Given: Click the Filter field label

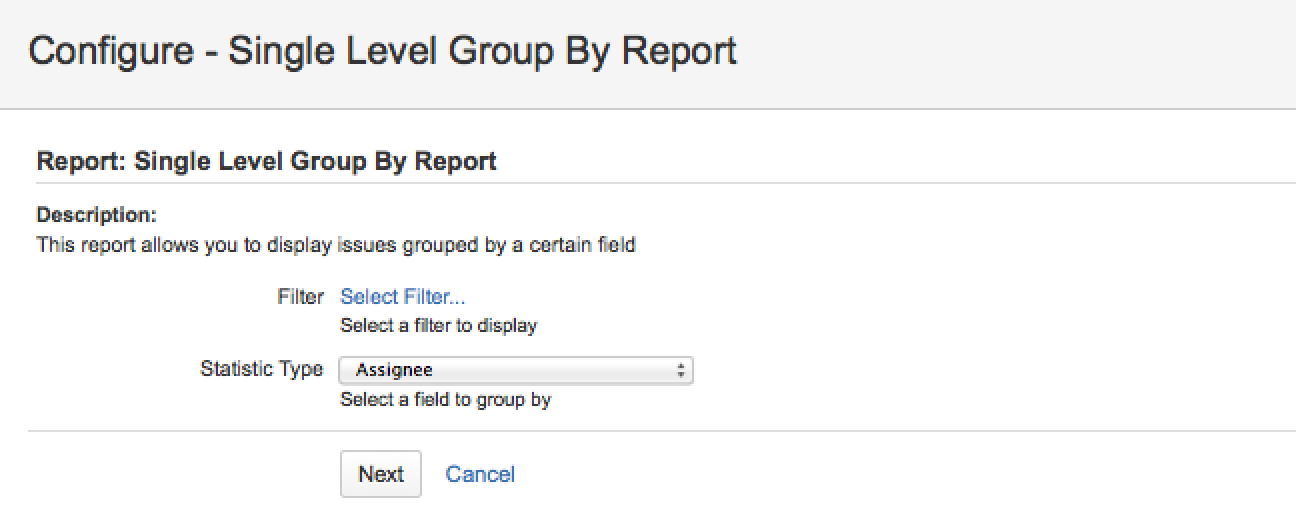Looking at the screenshot, I should 300,297.
